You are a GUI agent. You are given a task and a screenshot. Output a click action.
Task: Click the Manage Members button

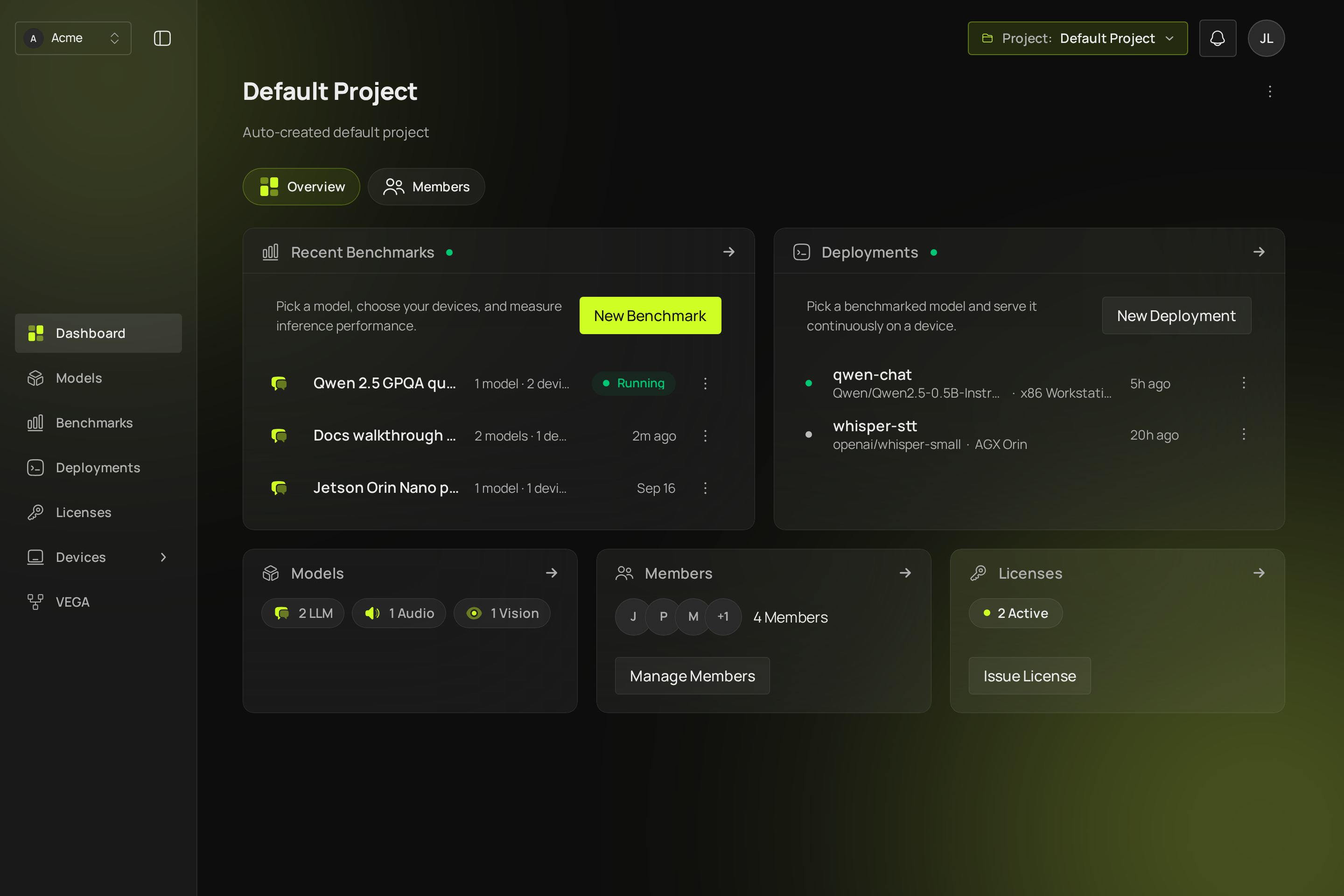[x=692, y=676]
